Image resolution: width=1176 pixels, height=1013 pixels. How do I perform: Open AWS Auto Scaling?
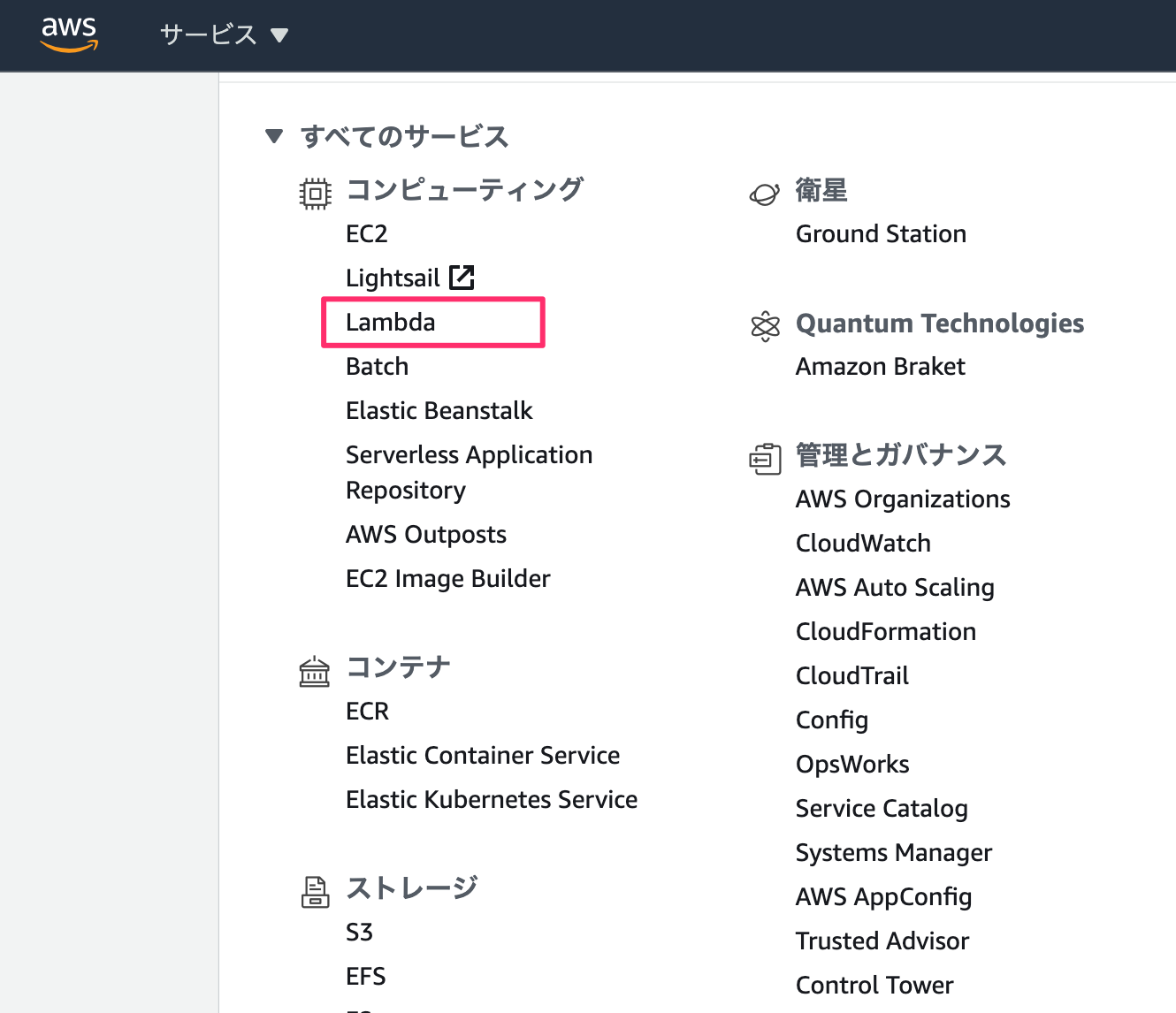(x=895, y=588)
